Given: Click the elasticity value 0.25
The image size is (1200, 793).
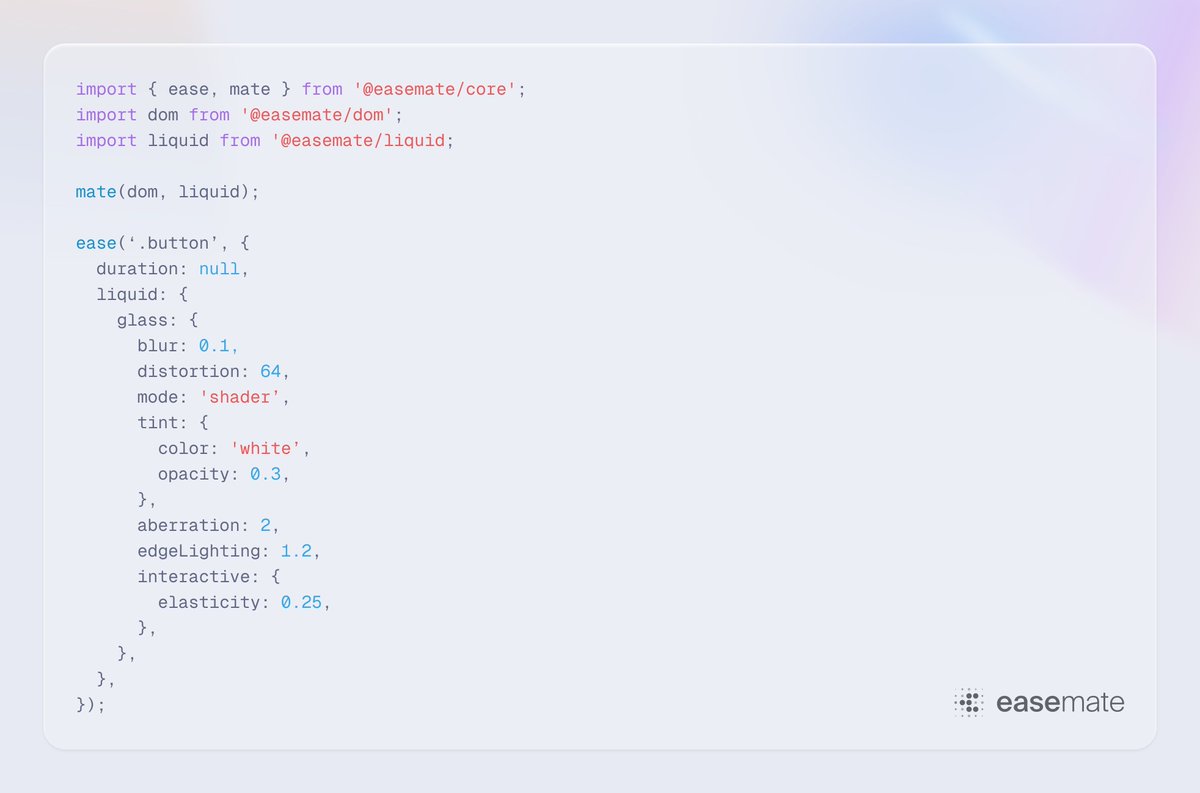Looking at the screenshot, I should [x=301, y=603].
